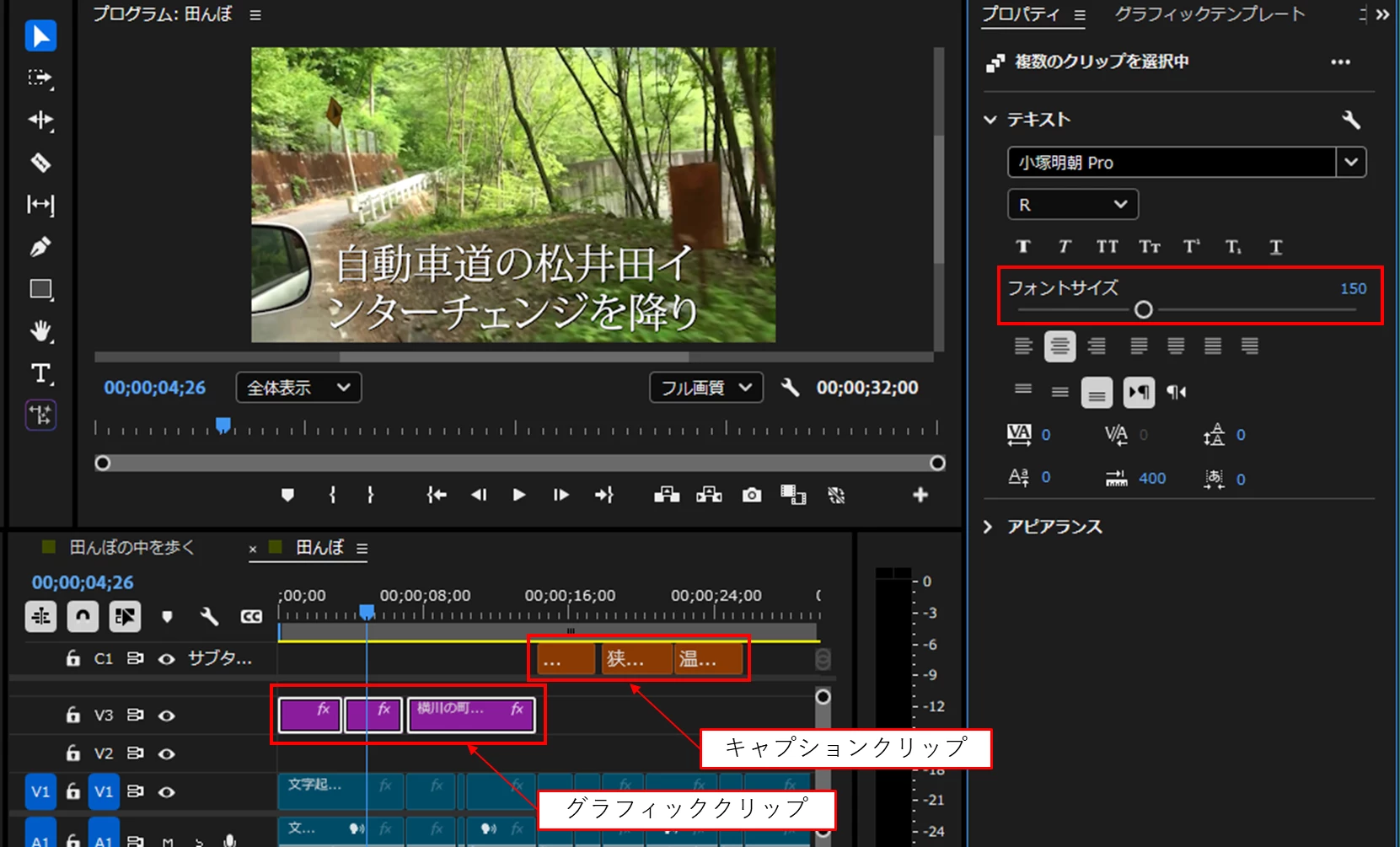Click the font size value 150

(1353, 288)
